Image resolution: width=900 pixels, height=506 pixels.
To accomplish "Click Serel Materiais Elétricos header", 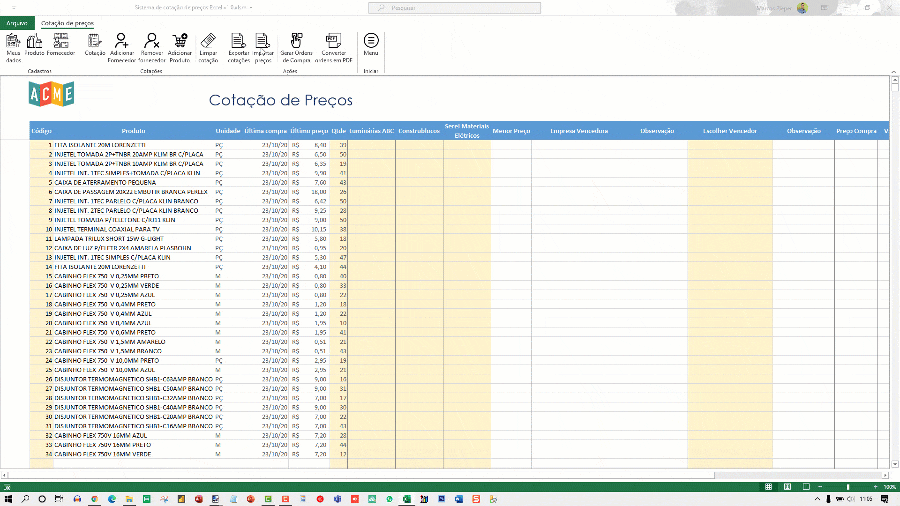I will (x=467, y=131).
